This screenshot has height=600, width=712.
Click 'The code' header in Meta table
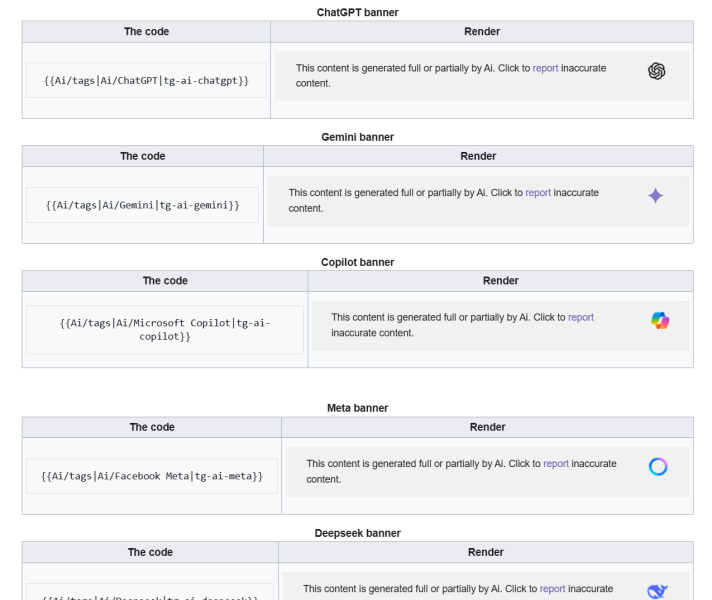(x=152, y=427)
